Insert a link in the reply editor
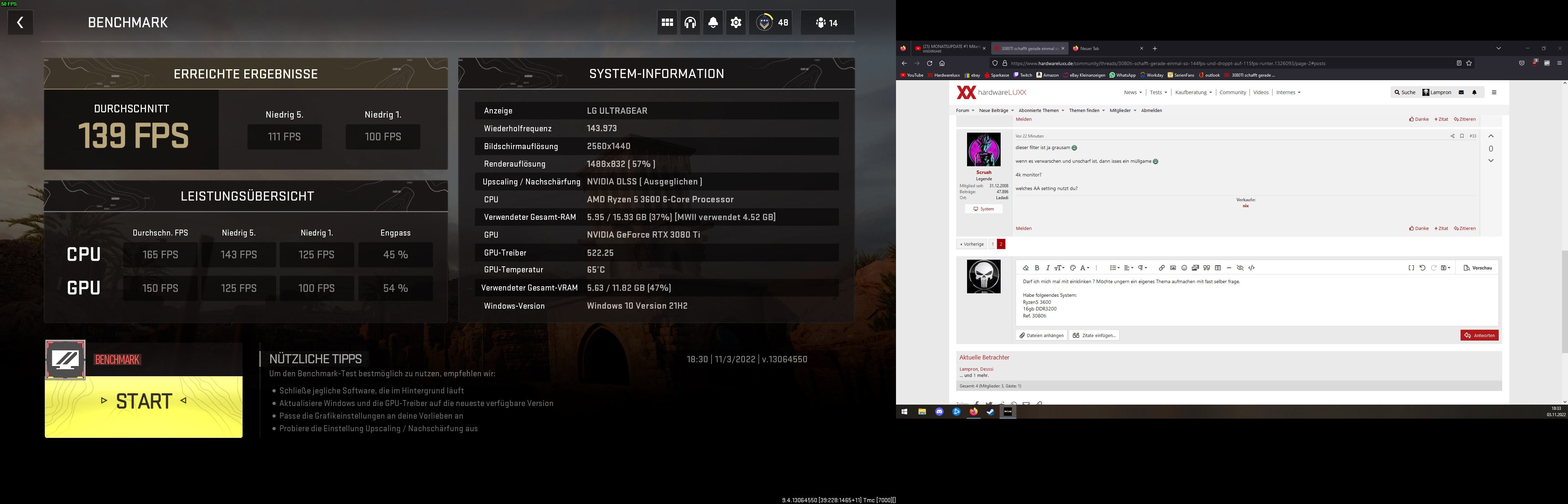The image size is (1568, 504). coord(1161,268)
